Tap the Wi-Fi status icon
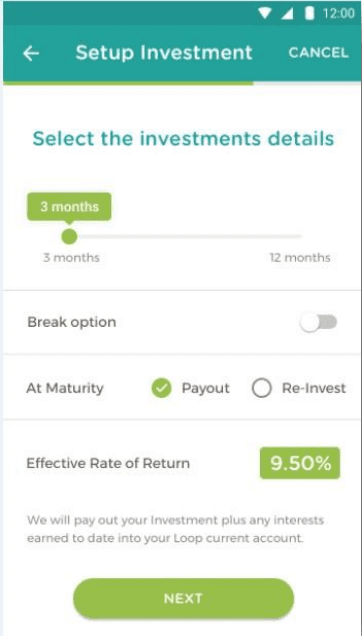The width and height of the screenshot is (362, 636). [x=265, y=13]
